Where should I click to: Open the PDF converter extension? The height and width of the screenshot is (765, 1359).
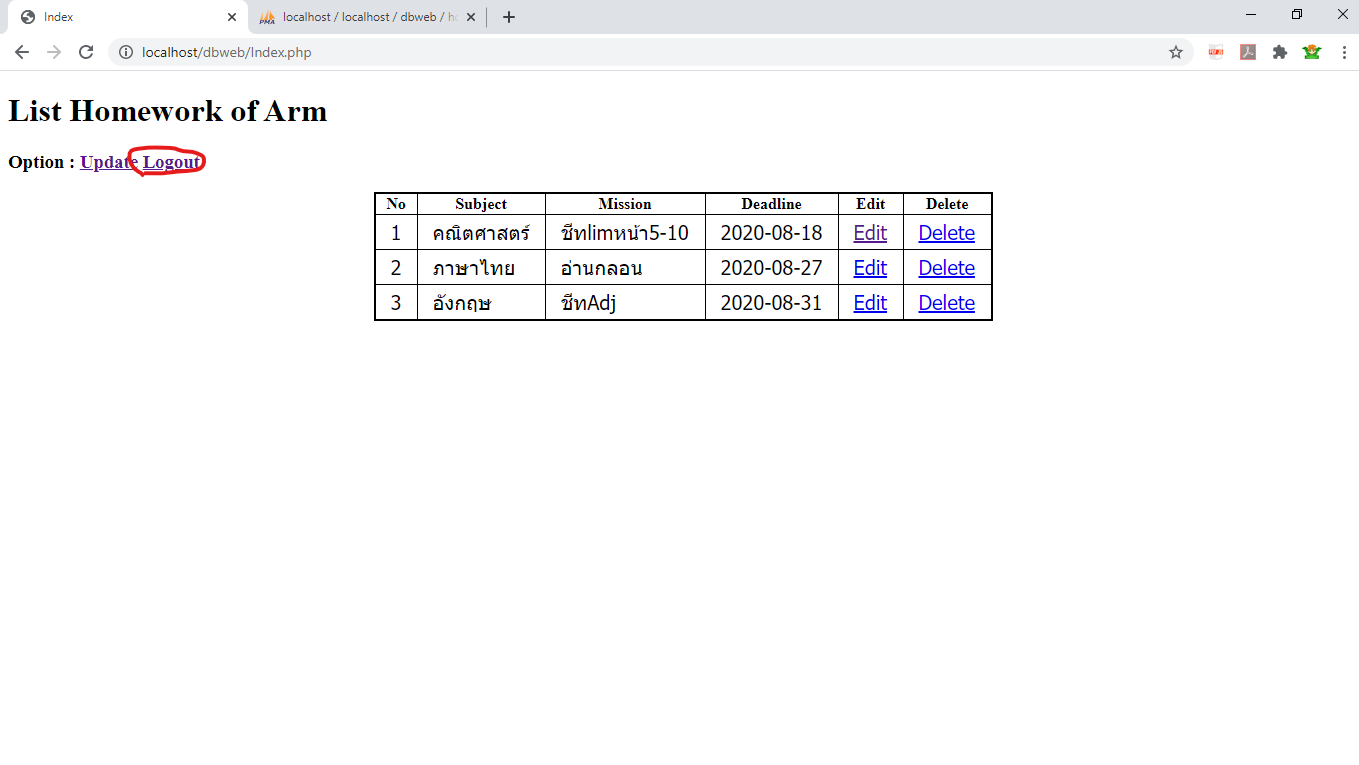pos(1215,51)
